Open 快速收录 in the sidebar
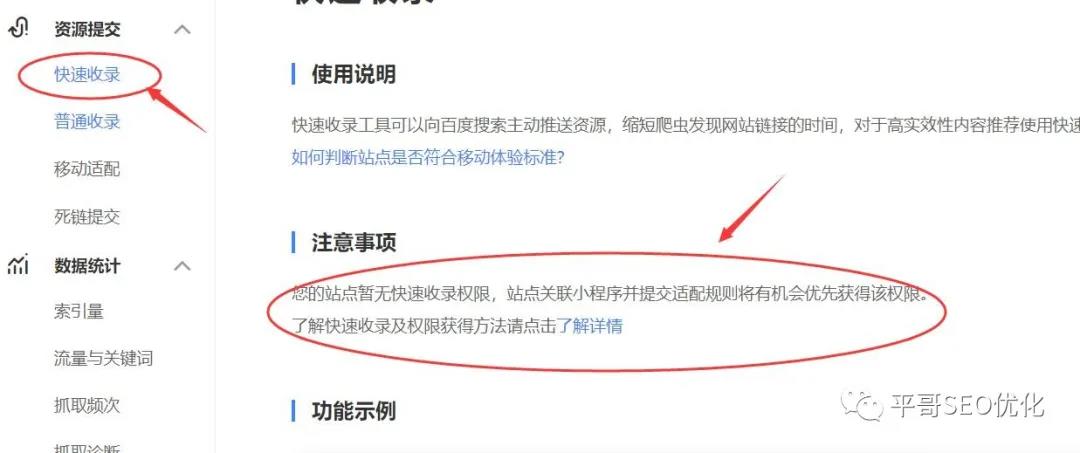This screenshot has height=453, width=1080. [x=87, y=74]
